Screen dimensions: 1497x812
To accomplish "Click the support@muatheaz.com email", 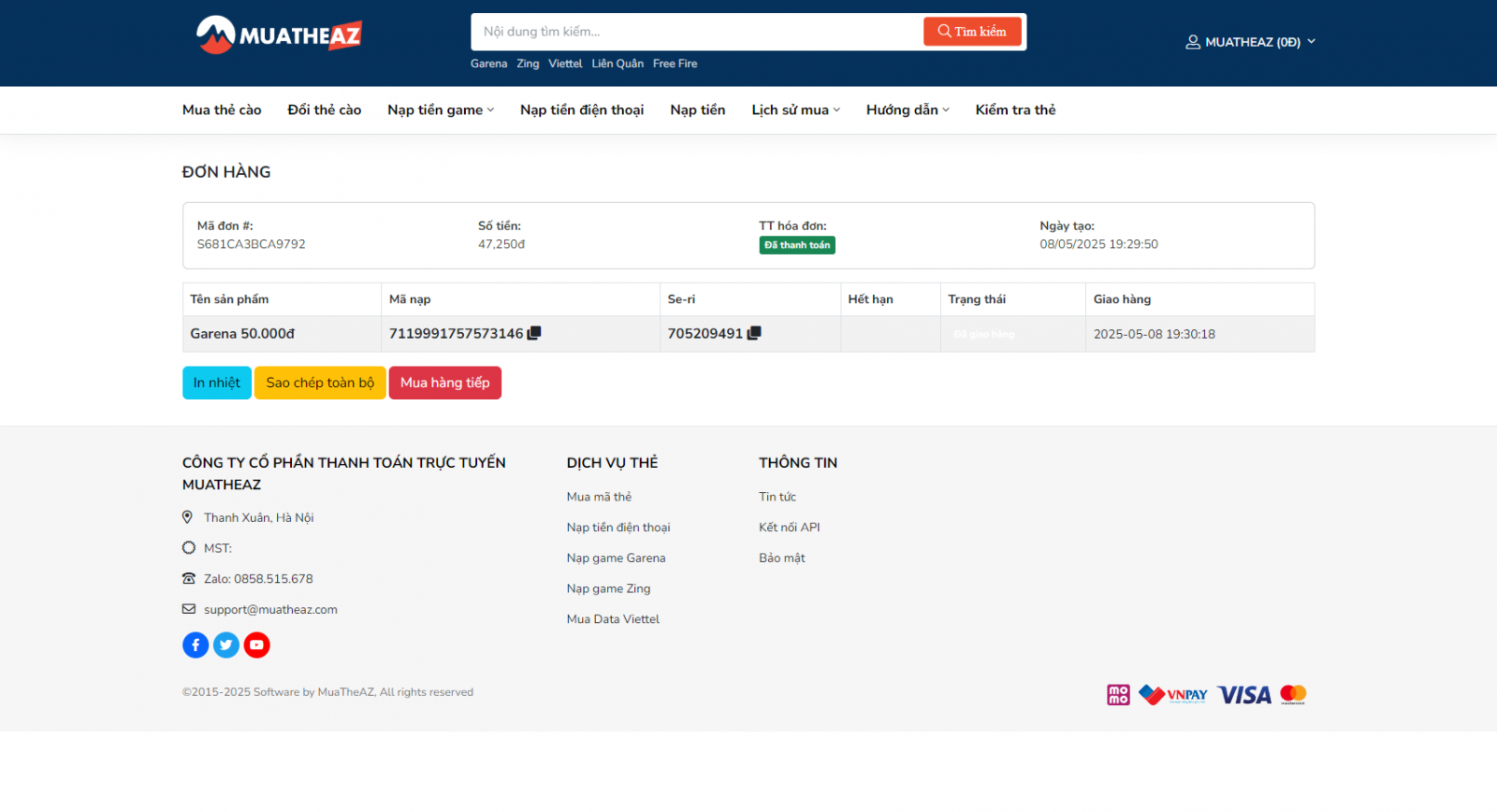I will 270,609.
